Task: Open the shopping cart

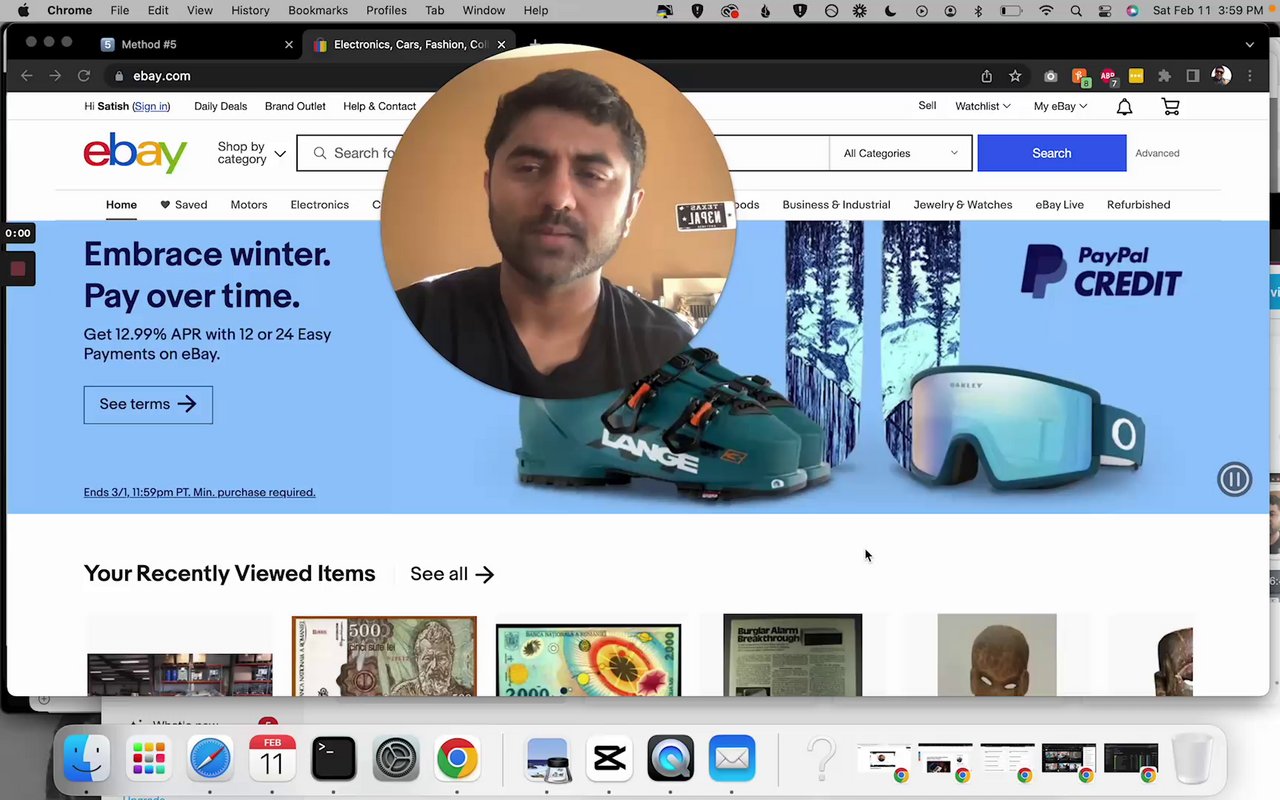Action: pyautogui.click(x=1170, y=106)
